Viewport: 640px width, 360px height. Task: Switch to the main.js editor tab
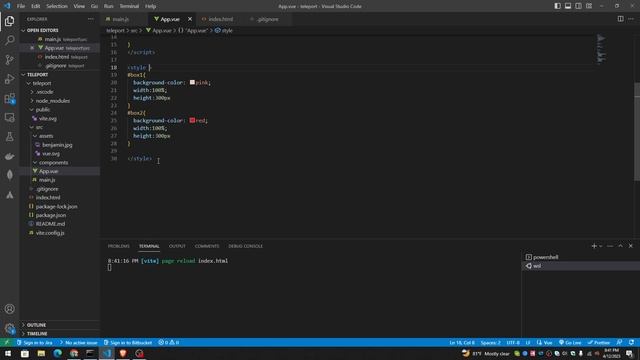click(x=120, y=19)
